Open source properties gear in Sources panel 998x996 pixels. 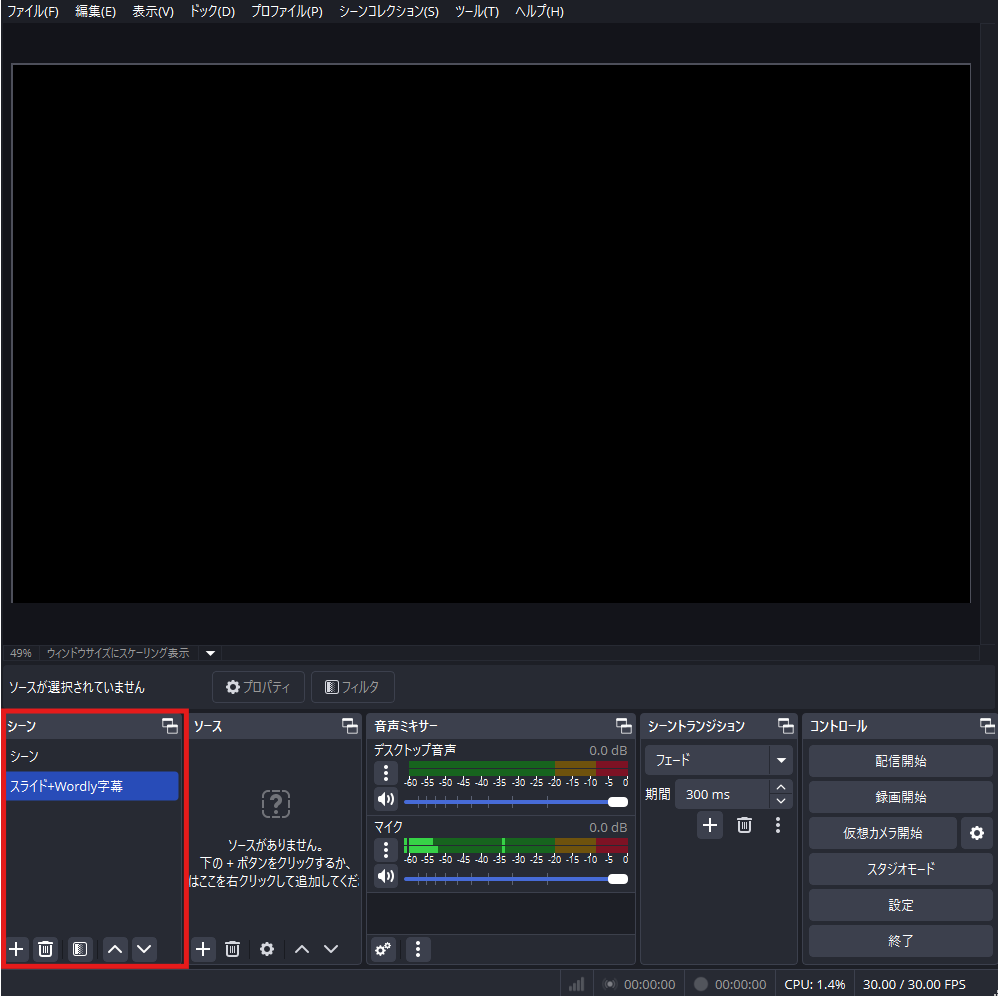tap(267, 949)
